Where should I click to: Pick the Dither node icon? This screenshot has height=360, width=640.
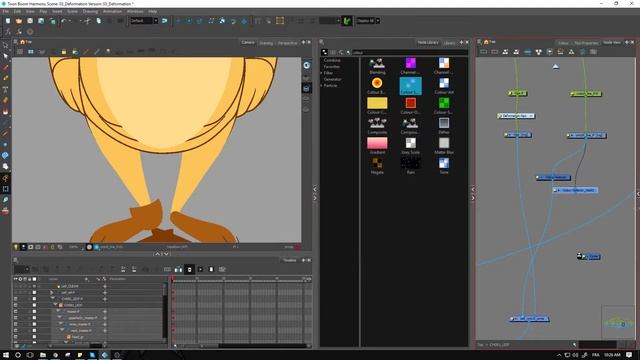click(444, 123)
